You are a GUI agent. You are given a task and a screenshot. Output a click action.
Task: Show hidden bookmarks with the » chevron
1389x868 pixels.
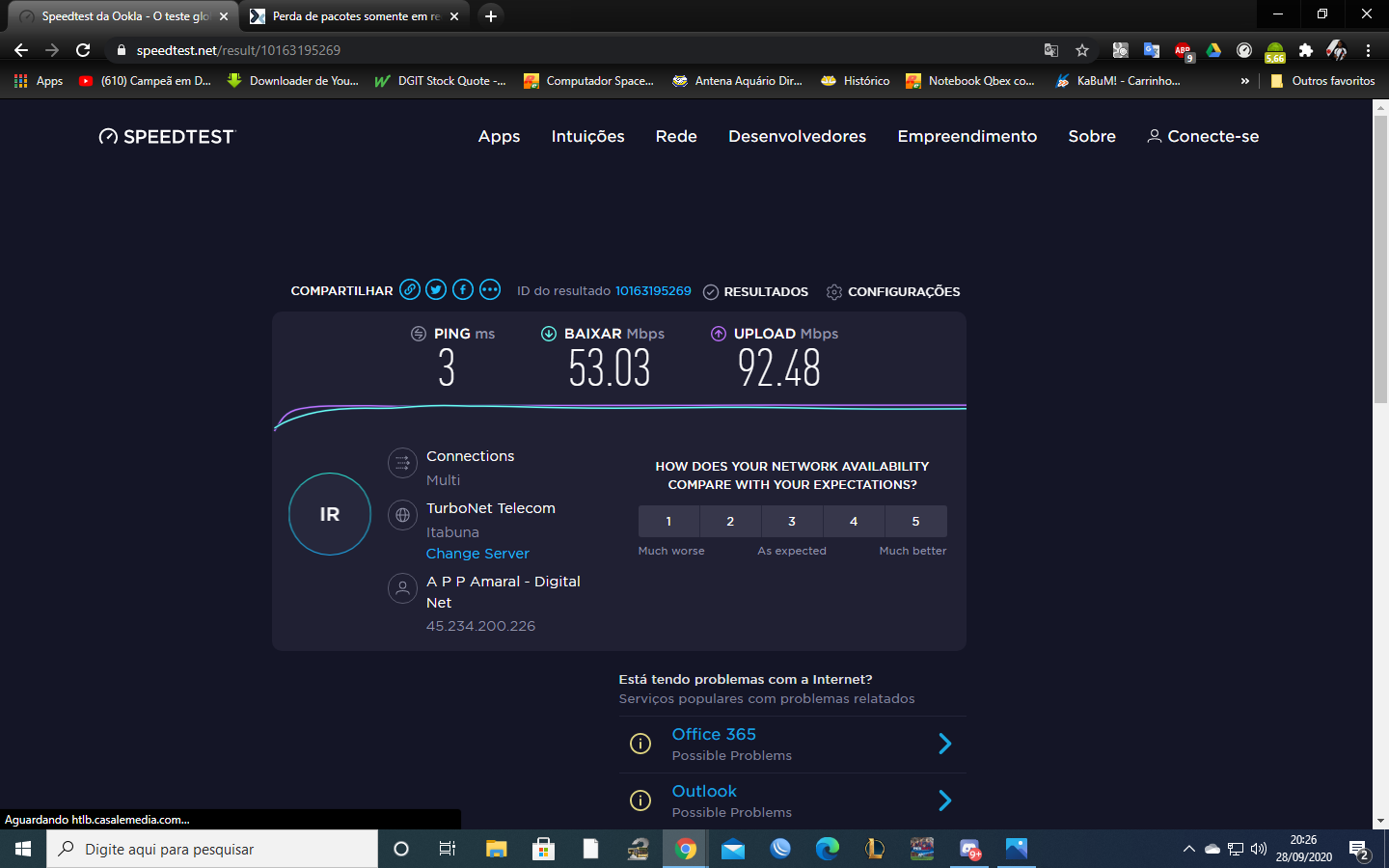click(1244, 81)
